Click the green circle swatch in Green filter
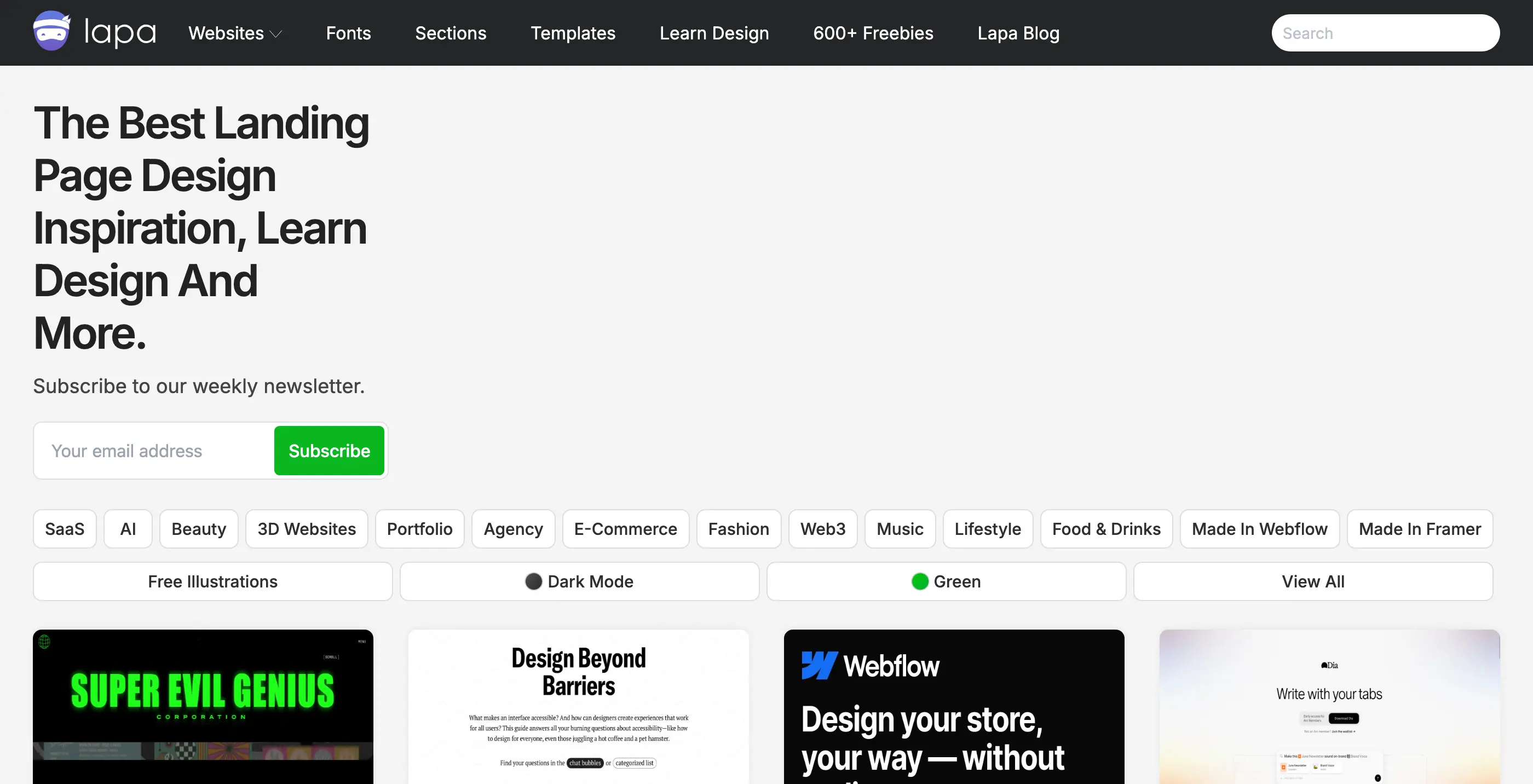 coord(919,581)
